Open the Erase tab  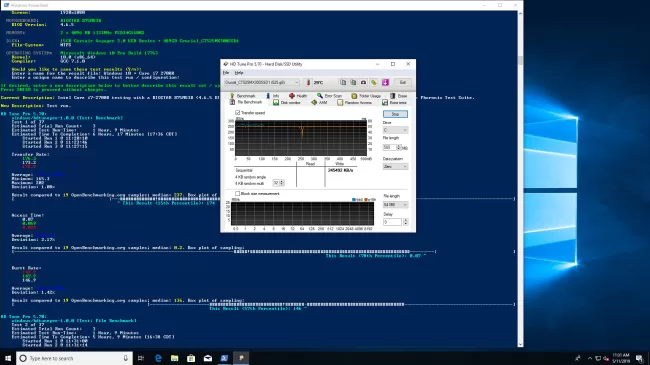click(399, 96)
